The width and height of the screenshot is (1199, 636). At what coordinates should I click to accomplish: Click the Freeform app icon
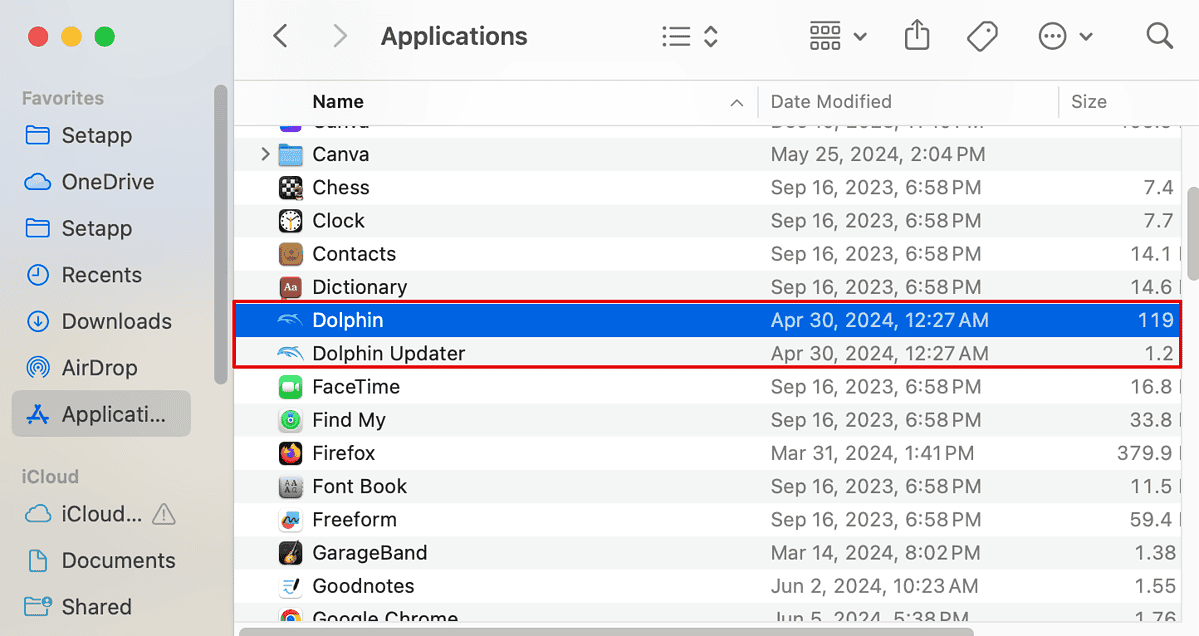(290, 519)
